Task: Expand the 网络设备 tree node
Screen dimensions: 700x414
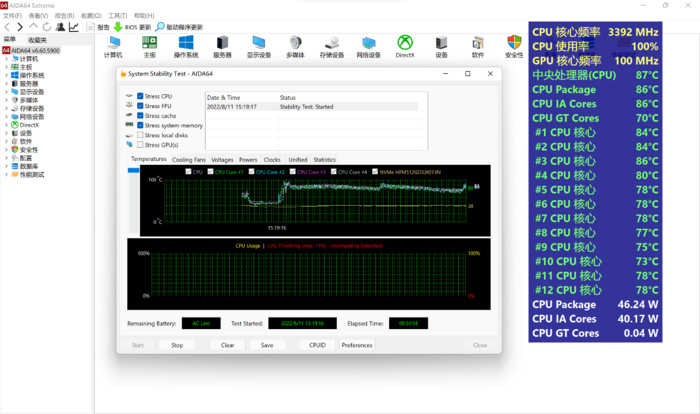Action: tap(6, 117)
